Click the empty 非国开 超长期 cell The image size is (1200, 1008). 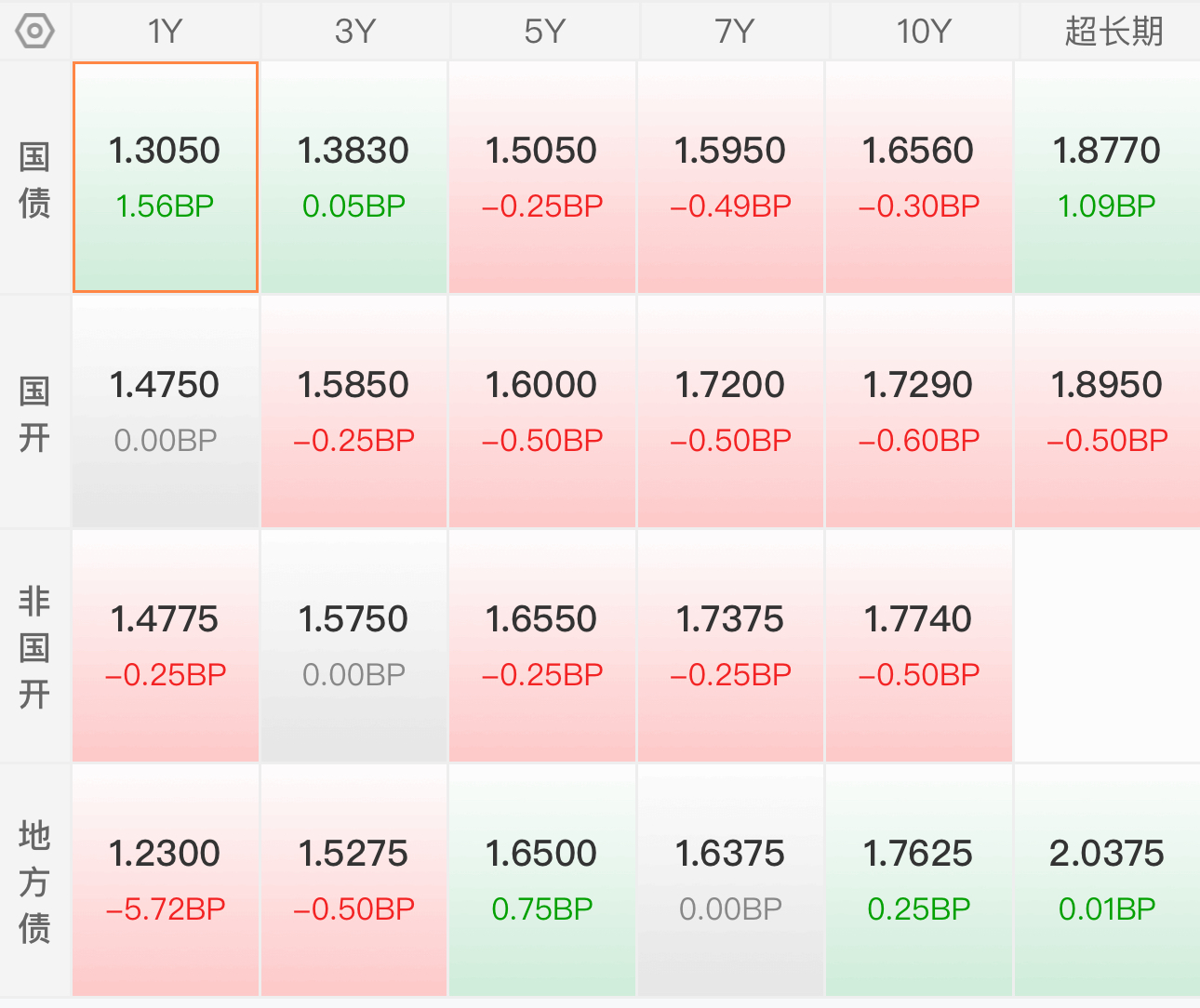(x=1107, y=646)
